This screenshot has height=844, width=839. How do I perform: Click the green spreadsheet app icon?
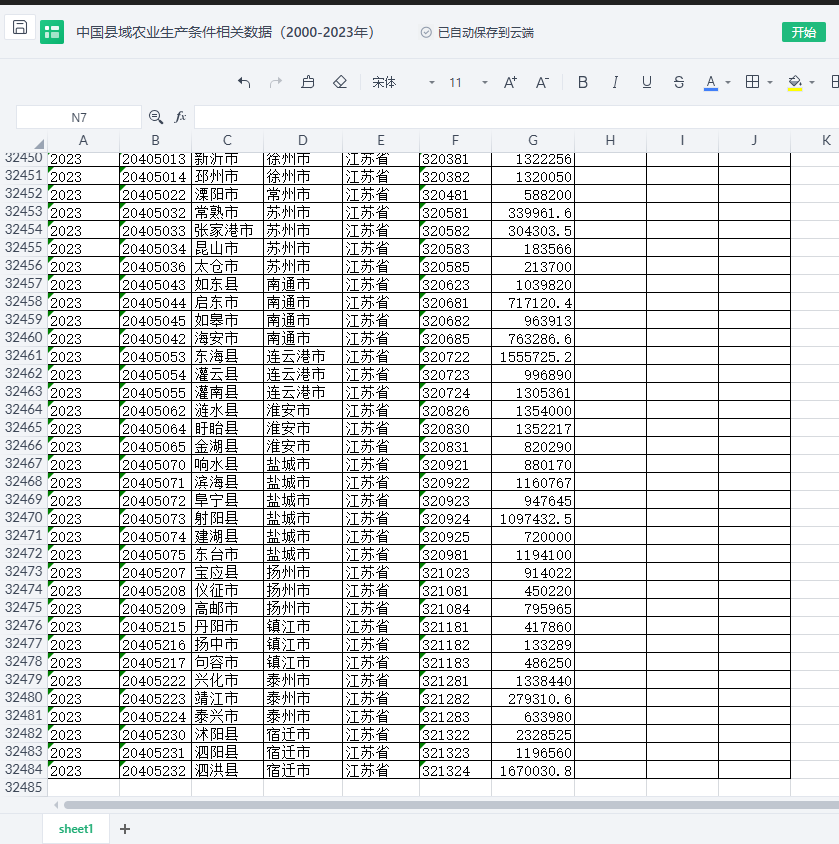[x=52, y=32]
